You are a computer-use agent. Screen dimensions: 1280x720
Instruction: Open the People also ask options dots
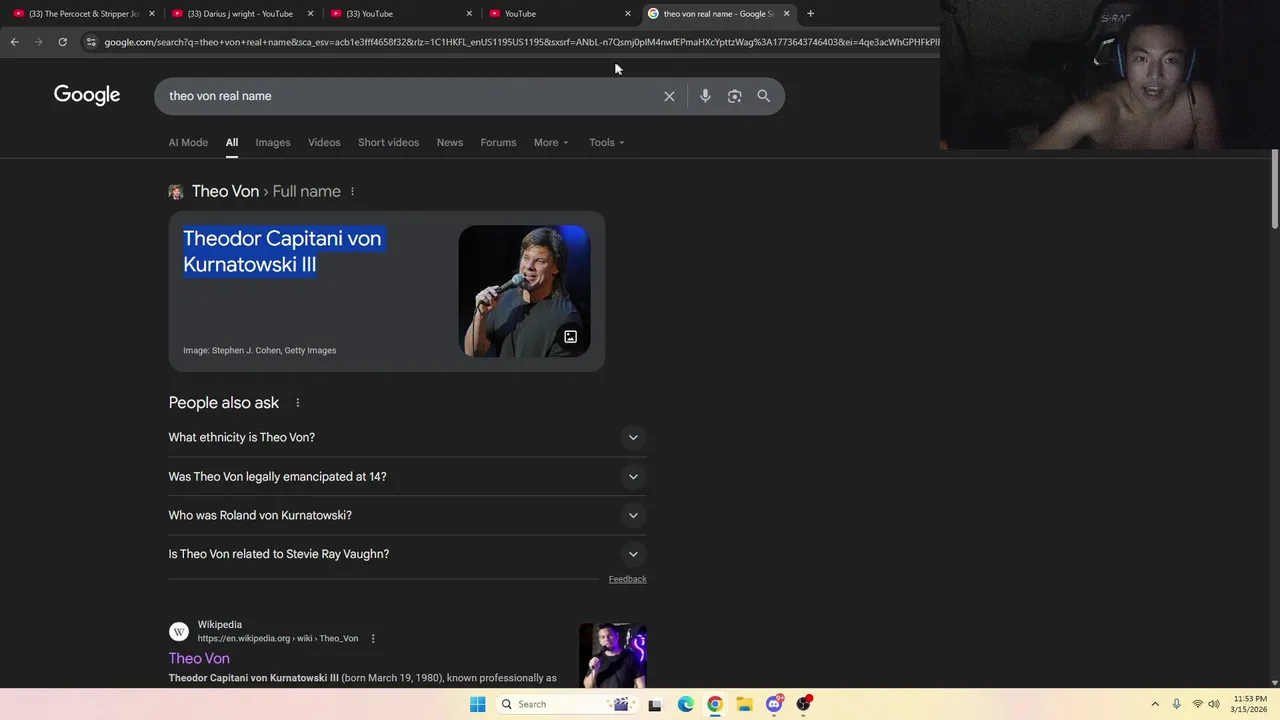(297, 403)
